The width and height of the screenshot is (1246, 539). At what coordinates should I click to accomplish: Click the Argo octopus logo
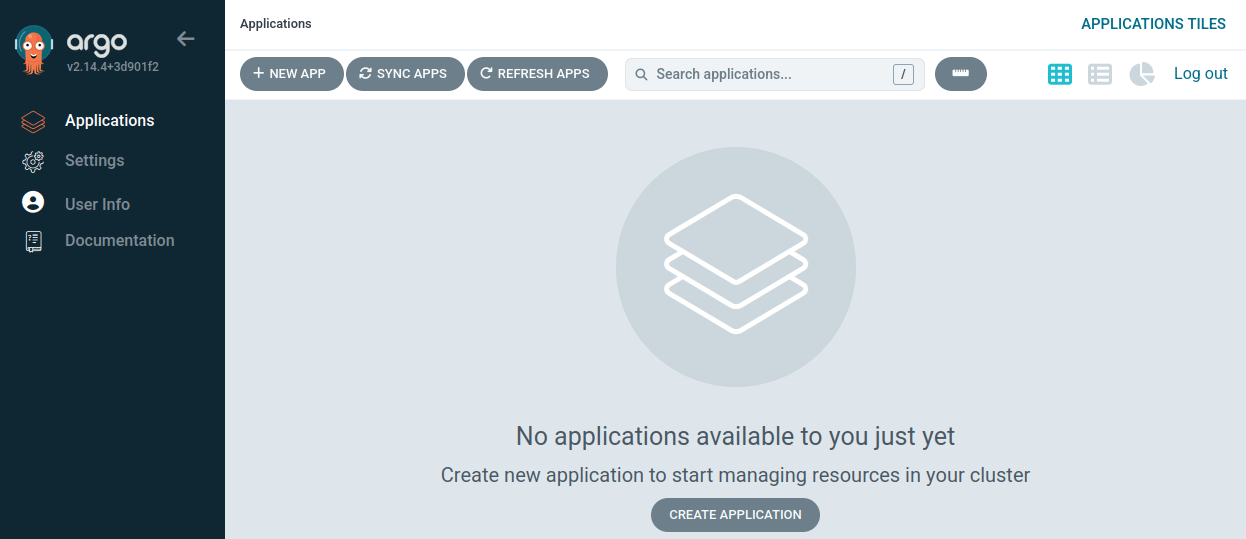(x=34, y=50)
